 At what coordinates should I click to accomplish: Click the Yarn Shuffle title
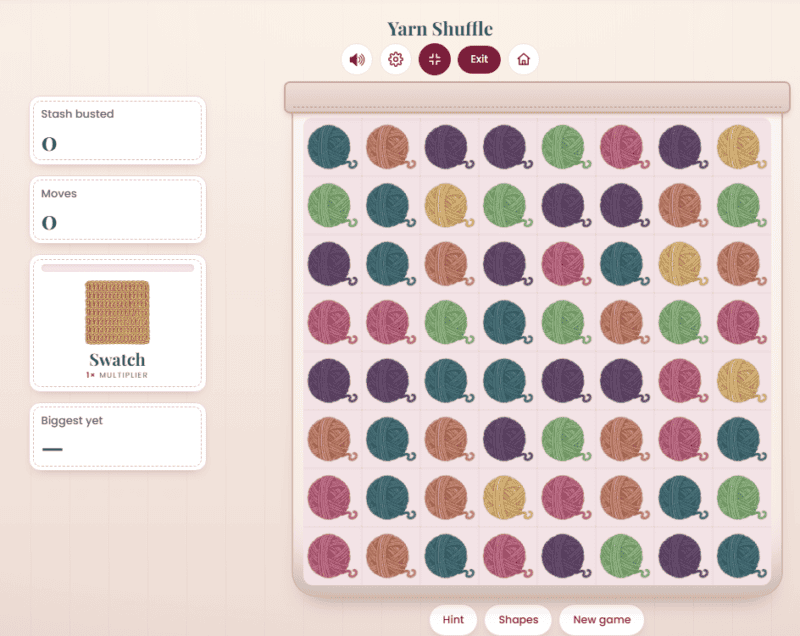click(440, 29)
